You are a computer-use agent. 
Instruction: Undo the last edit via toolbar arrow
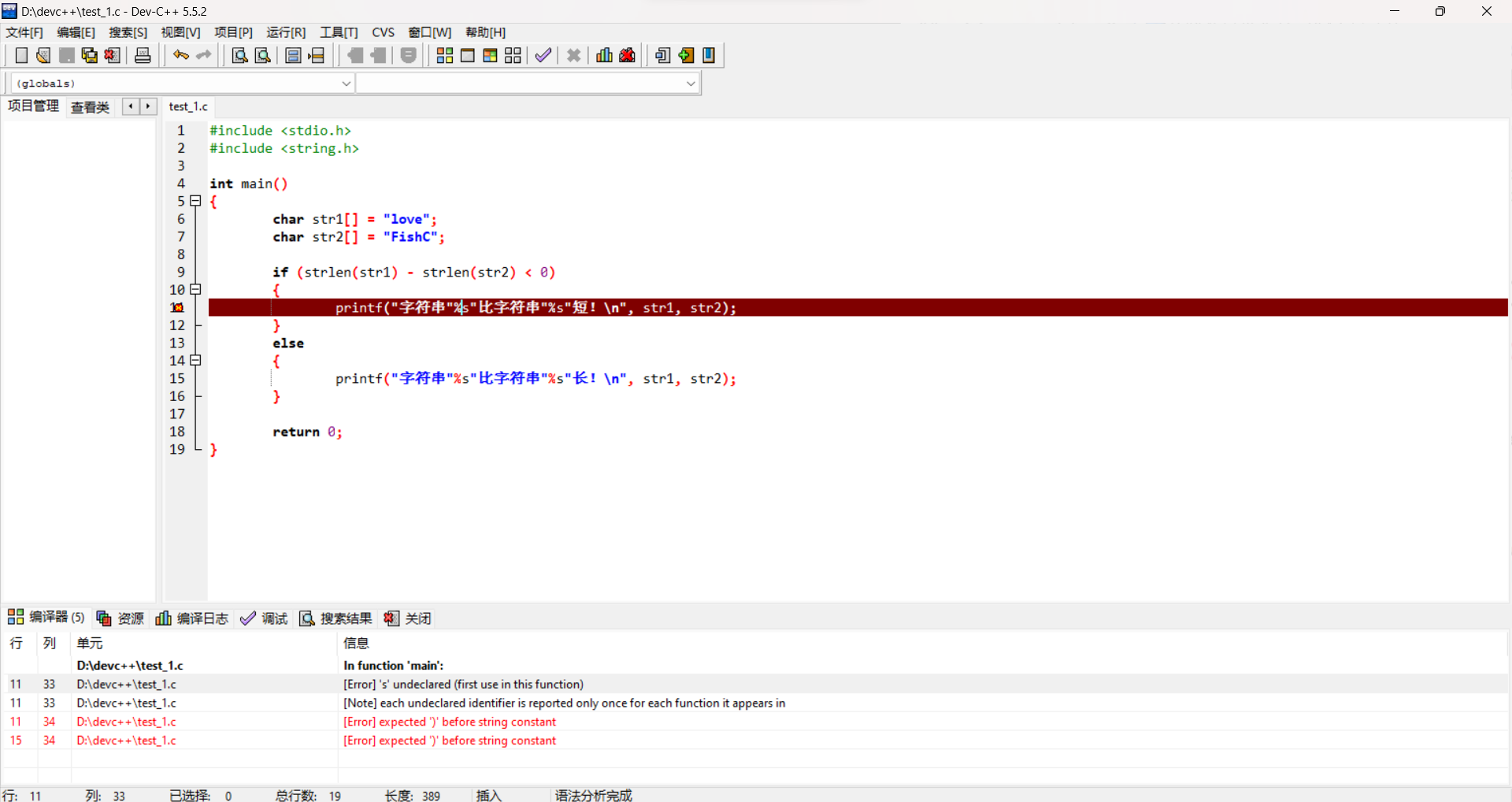click(181, 55)
